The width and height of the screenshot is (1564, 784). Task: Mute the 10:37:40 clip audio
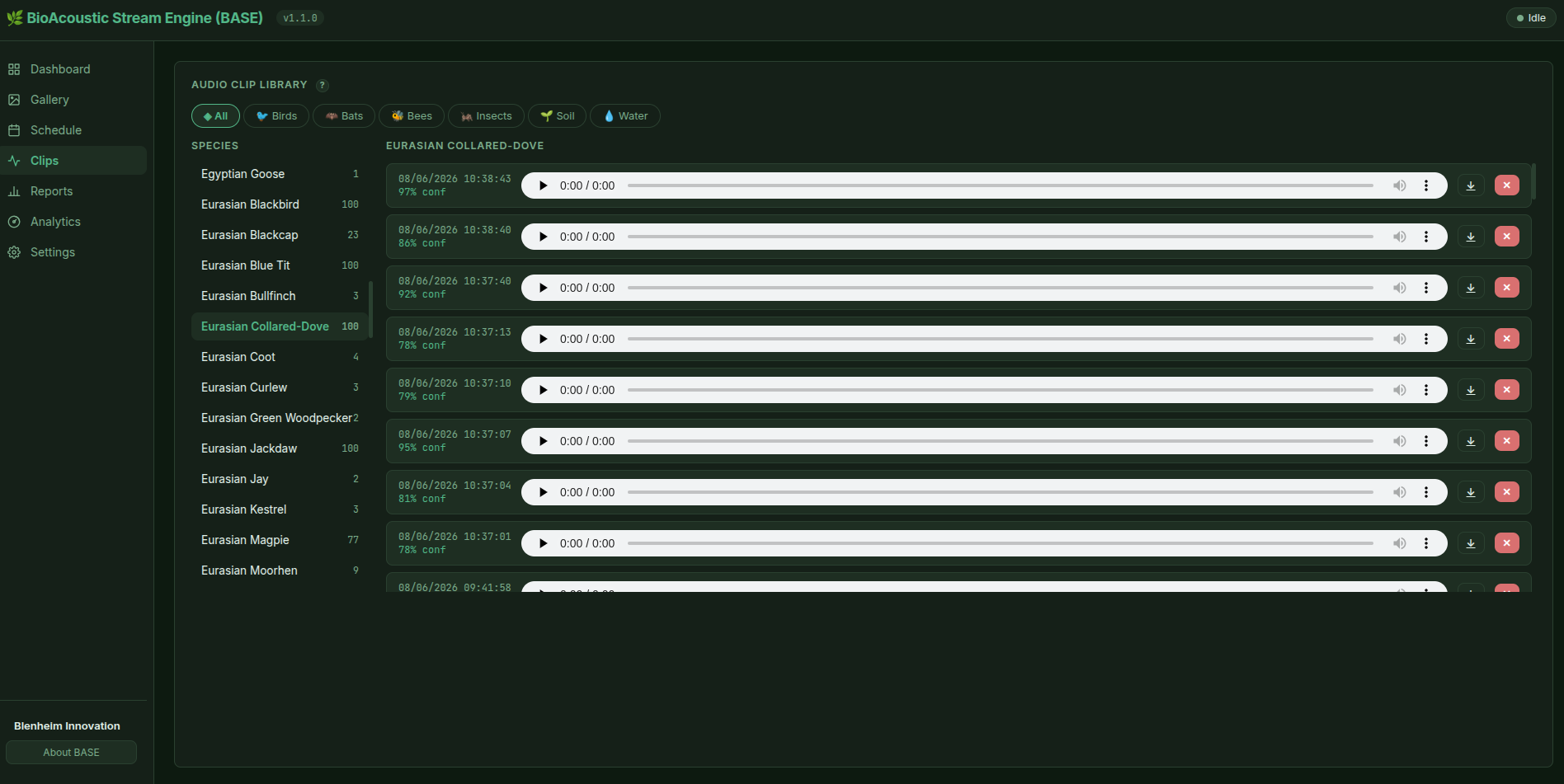pos(1400,288)
